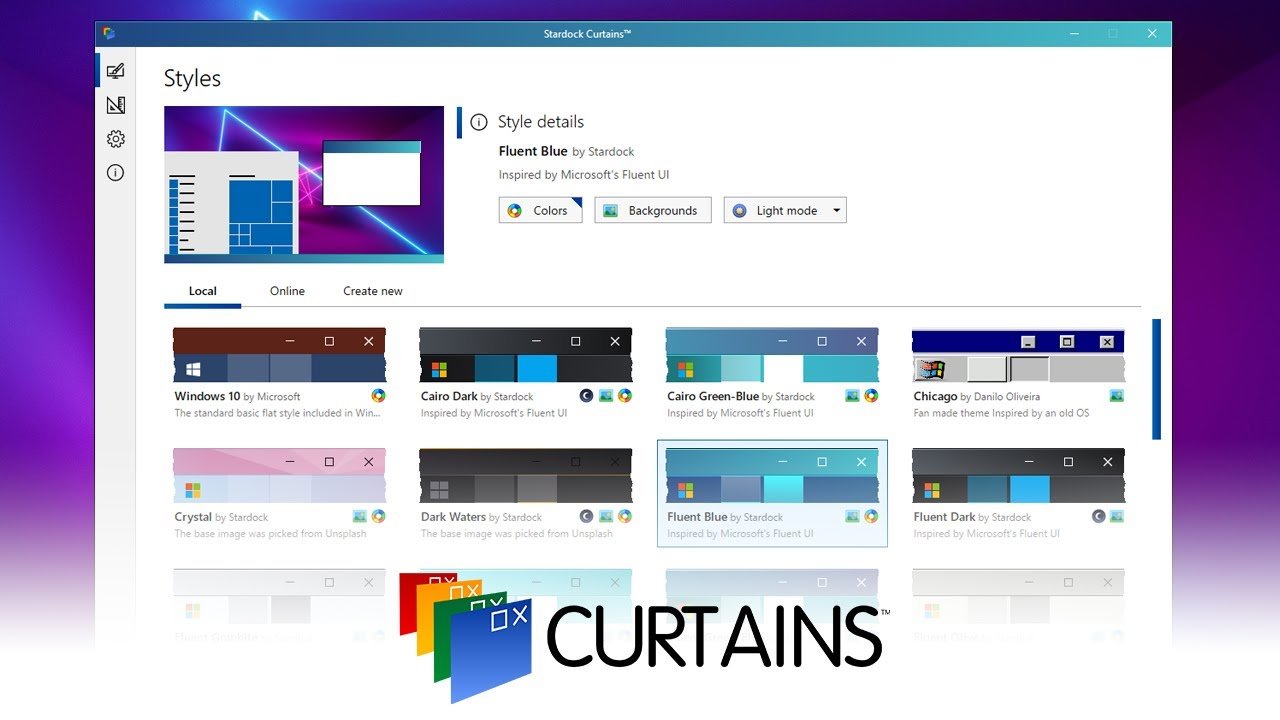Switch to the Local tab
1280x720 pixels.
tap(203, 291)
